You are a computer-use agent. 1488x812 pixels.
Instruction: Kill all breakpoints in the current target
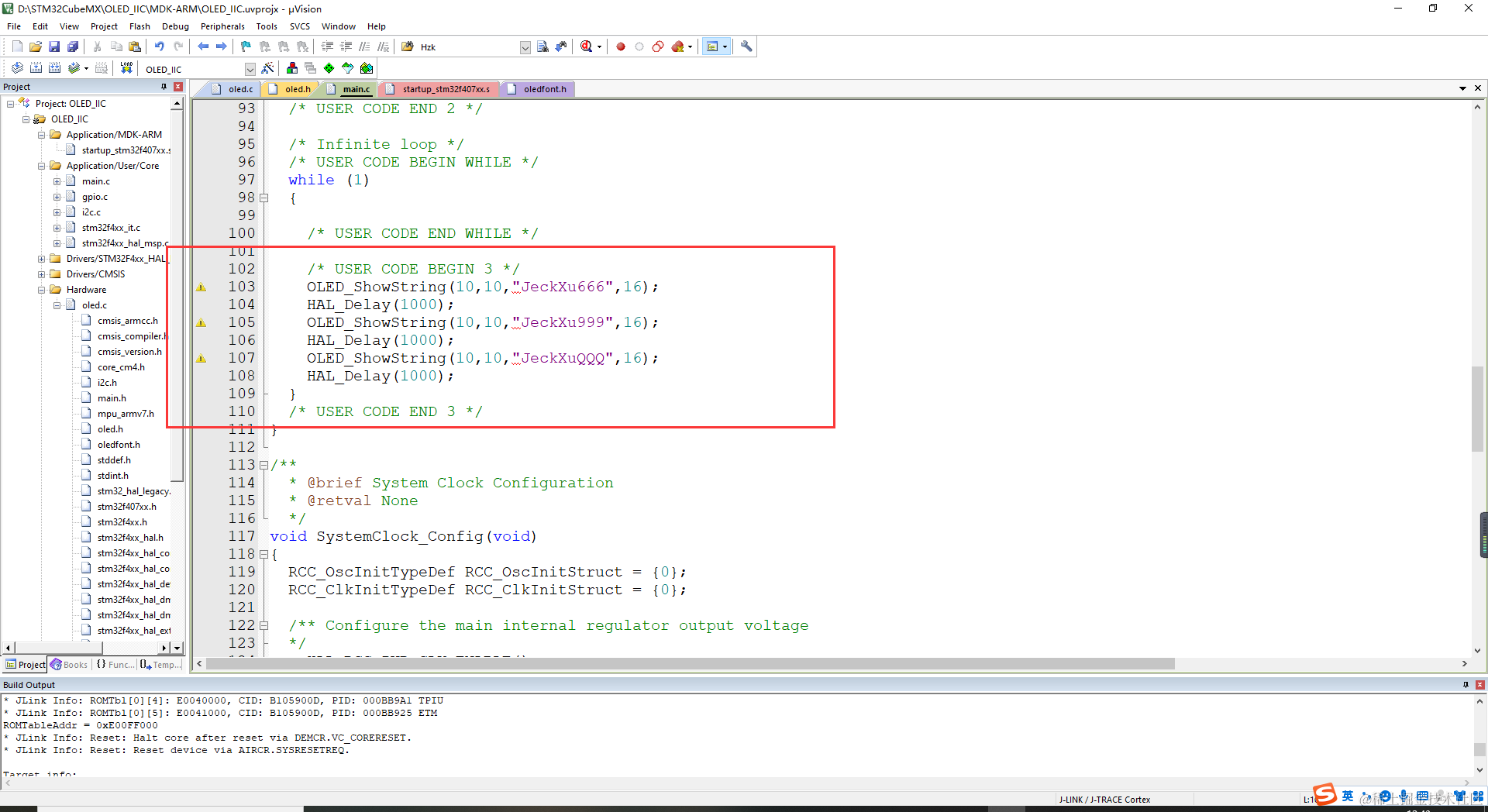tap(678, 46)
